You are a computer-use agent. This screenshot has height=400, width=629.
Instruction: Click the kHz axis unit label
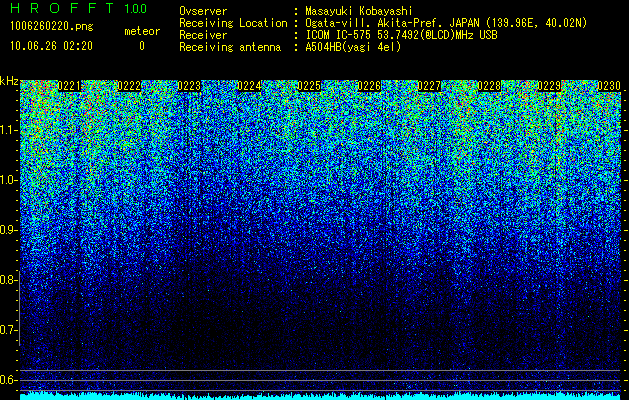click(9, 81)
